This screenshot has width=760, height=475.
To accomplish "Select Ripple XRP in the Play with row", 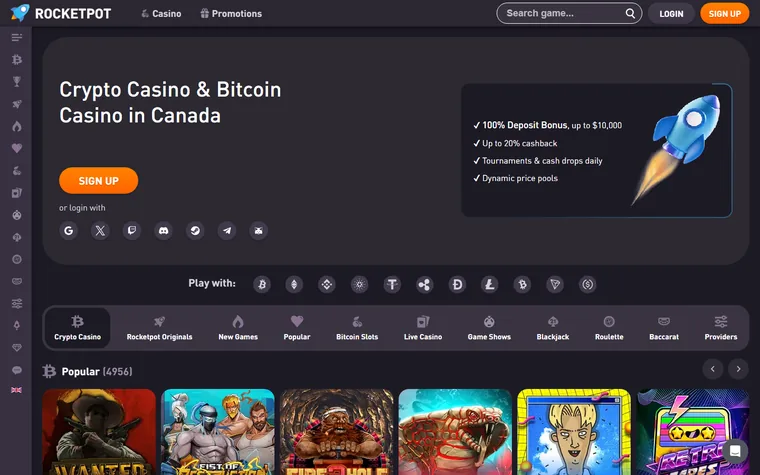I will 425,285.
